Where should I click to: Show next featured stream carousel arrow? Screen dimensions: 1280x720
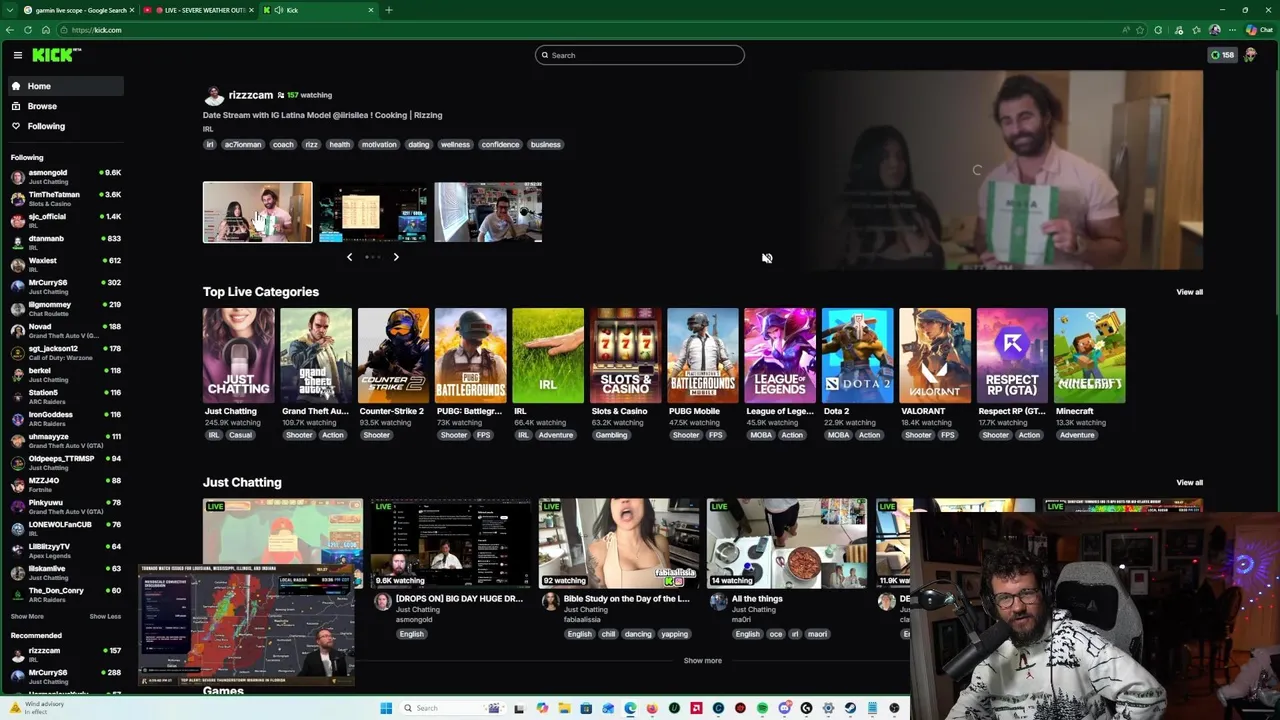[396, 257]
